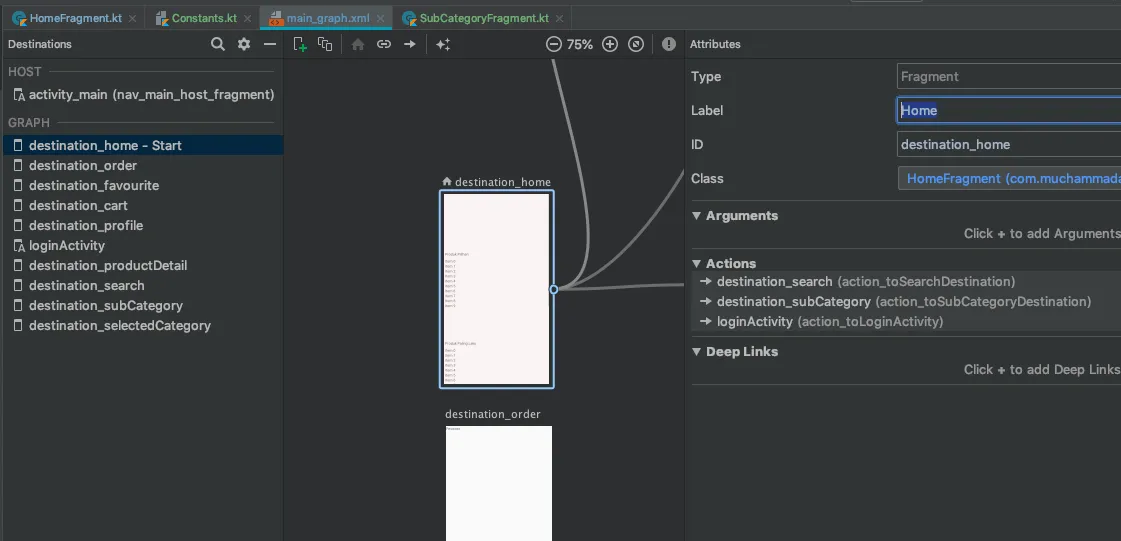Search destinations with magnifier icon
The width and height of the screenshot is (1121, 541).
coord(217,44)
